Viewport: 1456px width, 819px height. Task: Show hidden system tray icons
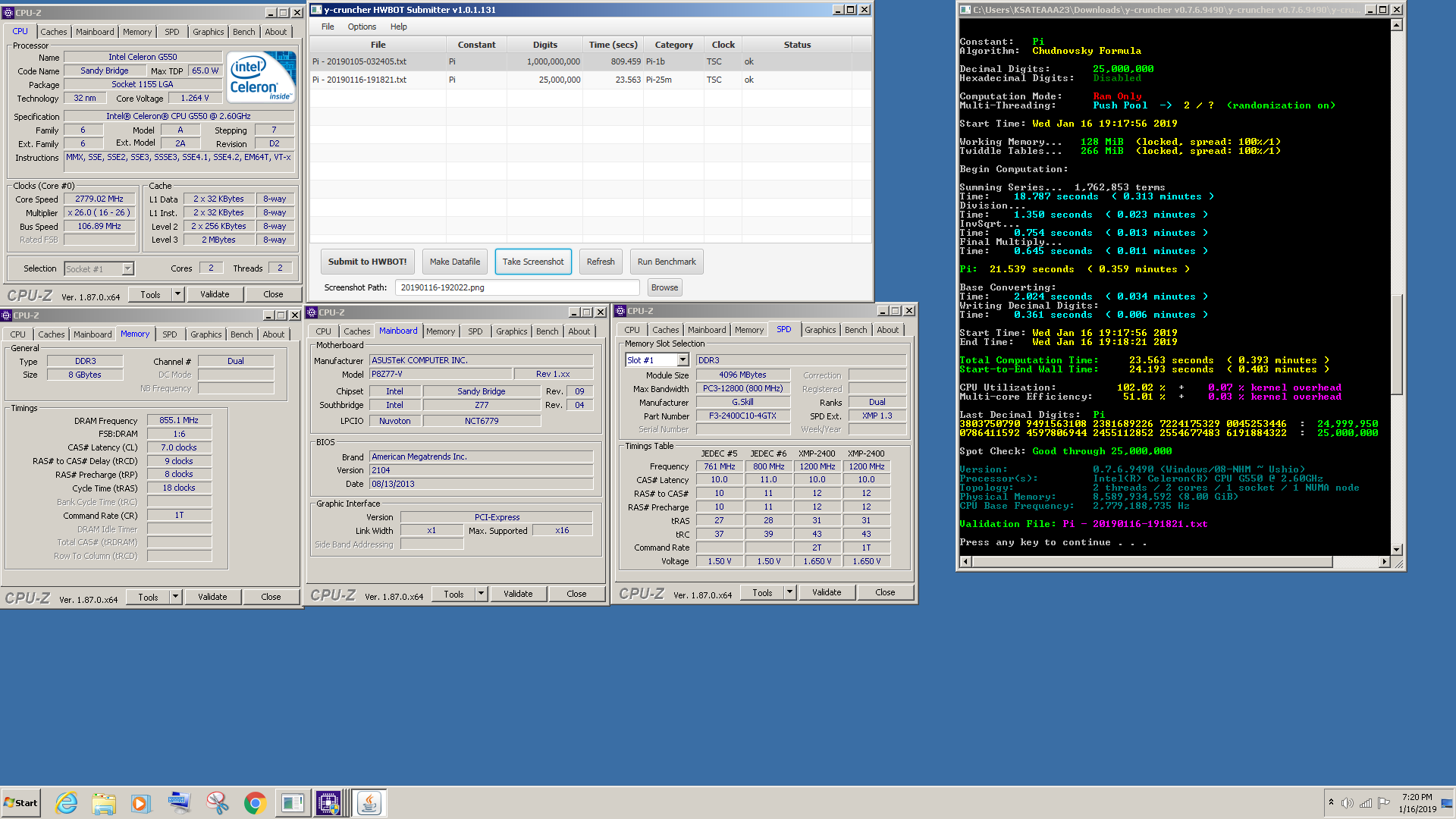(1331, 802)
